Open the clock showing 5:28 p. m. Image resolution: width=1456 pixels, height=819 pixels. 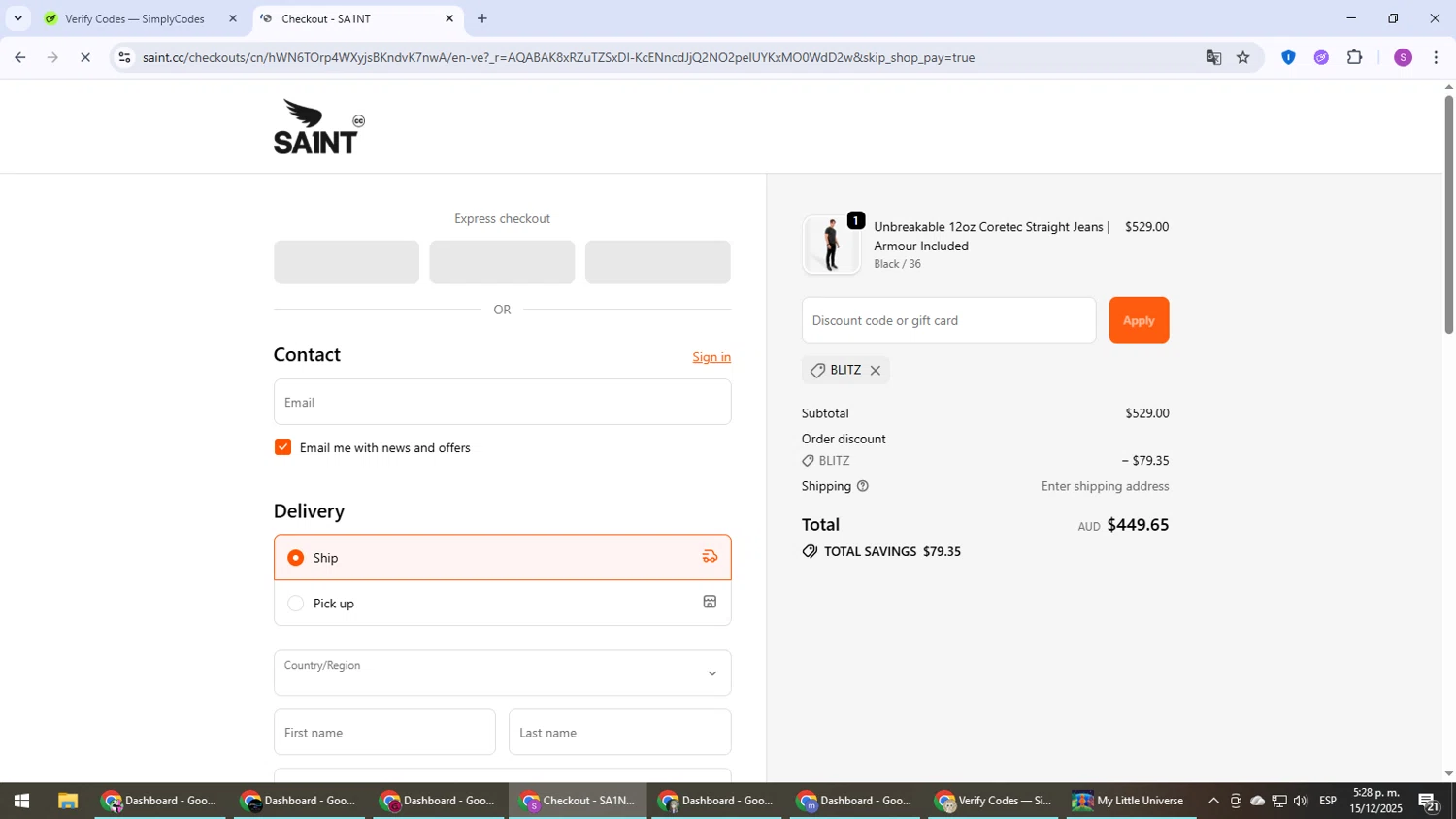pos(1376,802)
